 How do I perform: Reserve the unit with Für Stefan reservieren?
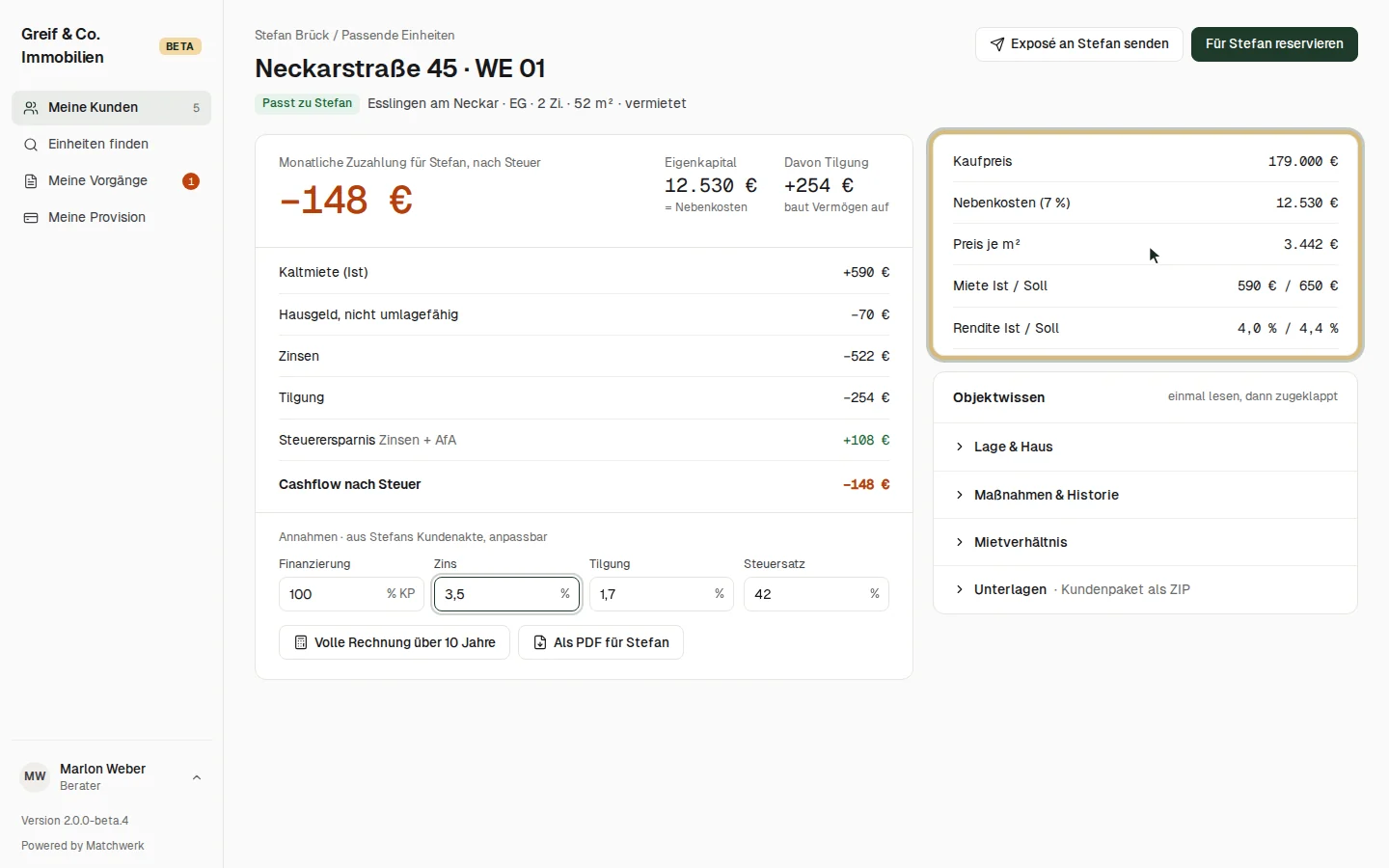1274,44
